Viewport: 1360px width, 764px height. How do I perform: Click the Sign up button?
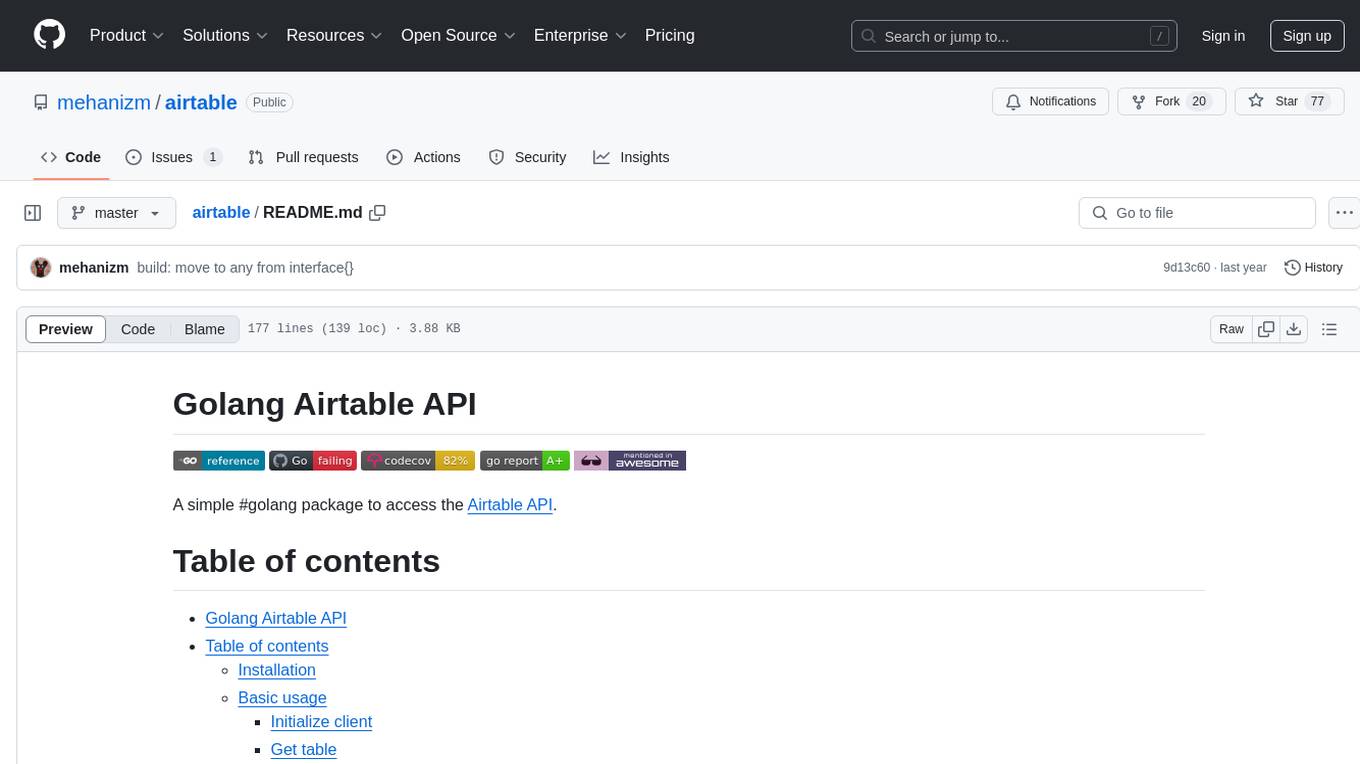click(x=1307, y=36)
